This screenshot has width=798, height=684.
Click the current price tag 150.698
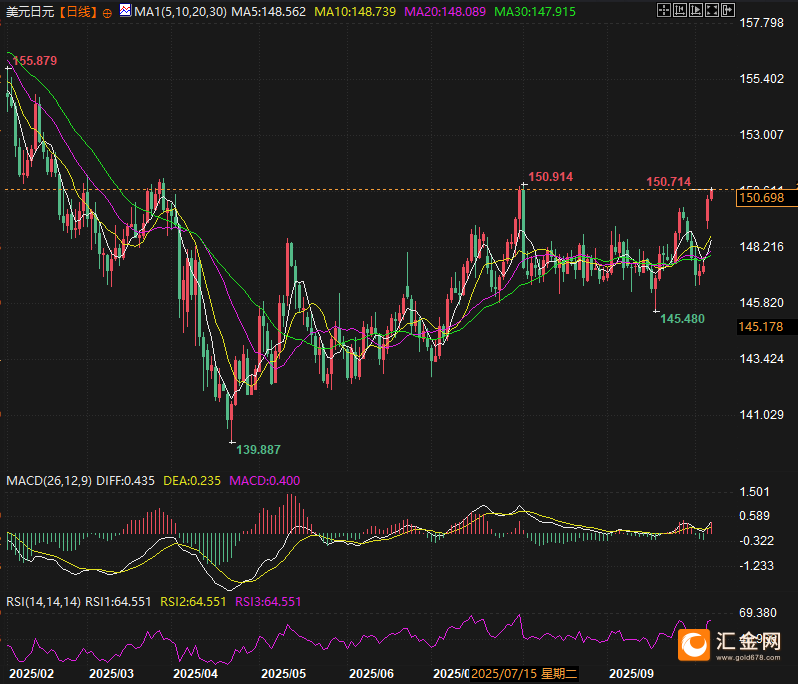(766, 198)
